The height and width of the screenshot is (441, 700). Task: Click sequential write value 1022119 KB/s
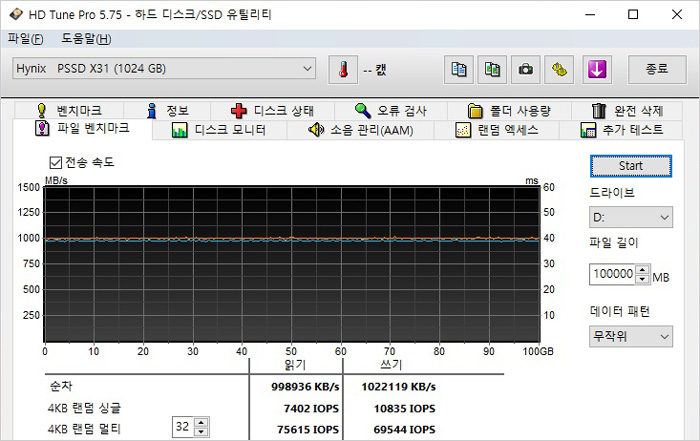pyautogui.click(x=399, y=387)
